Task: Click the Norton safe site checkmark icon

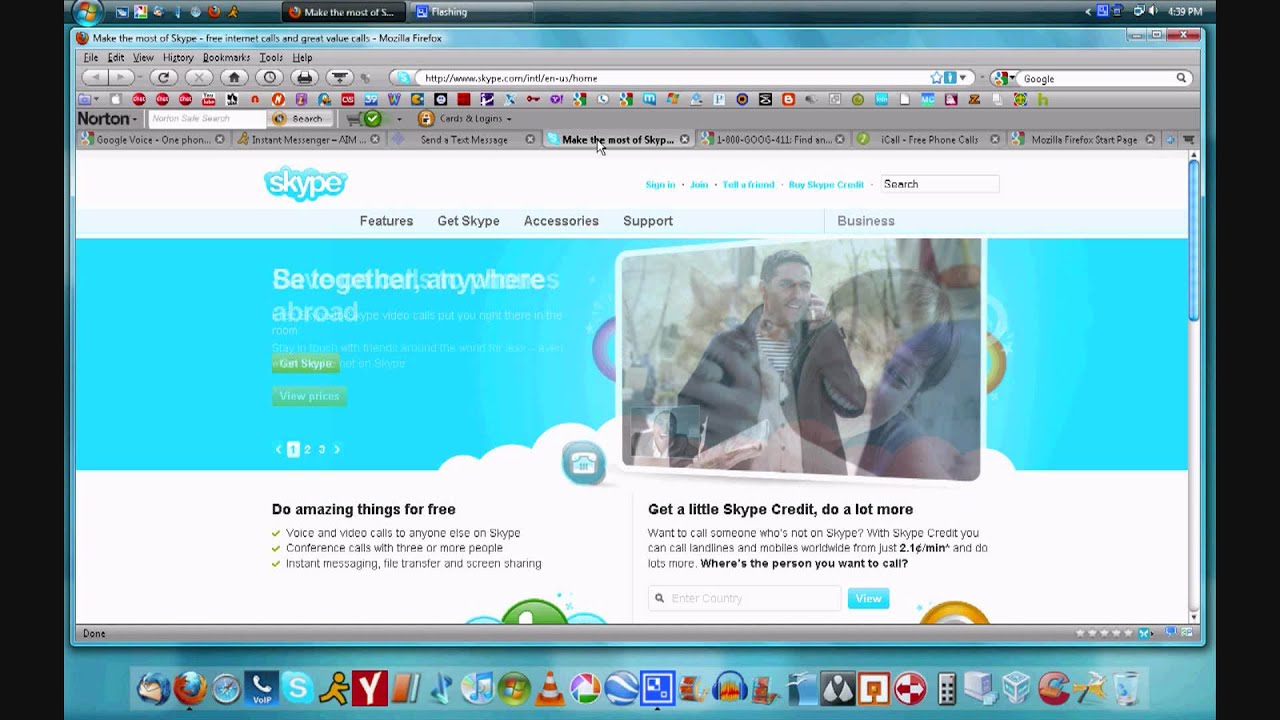Action: (373, 119)
